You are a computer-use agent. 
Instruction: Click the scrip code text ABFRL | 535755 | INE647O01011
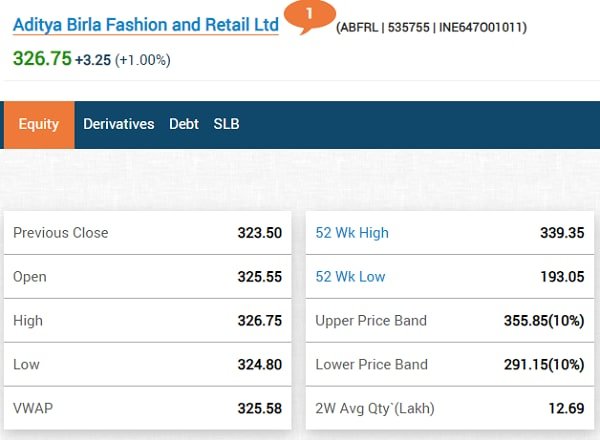(x=431, y=28)
